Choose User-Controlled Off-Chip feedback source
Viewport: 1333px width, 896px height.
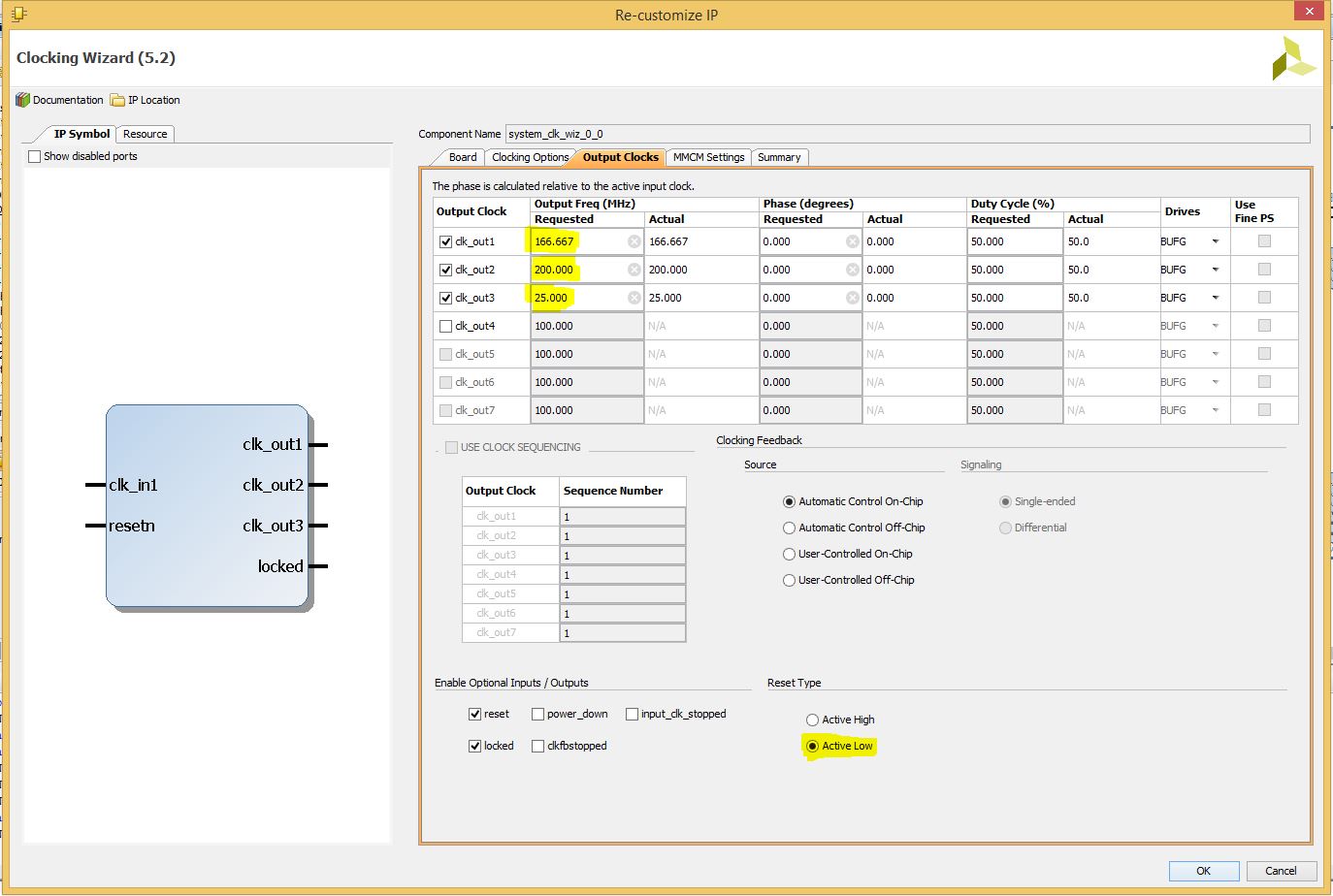click(789, 580)
